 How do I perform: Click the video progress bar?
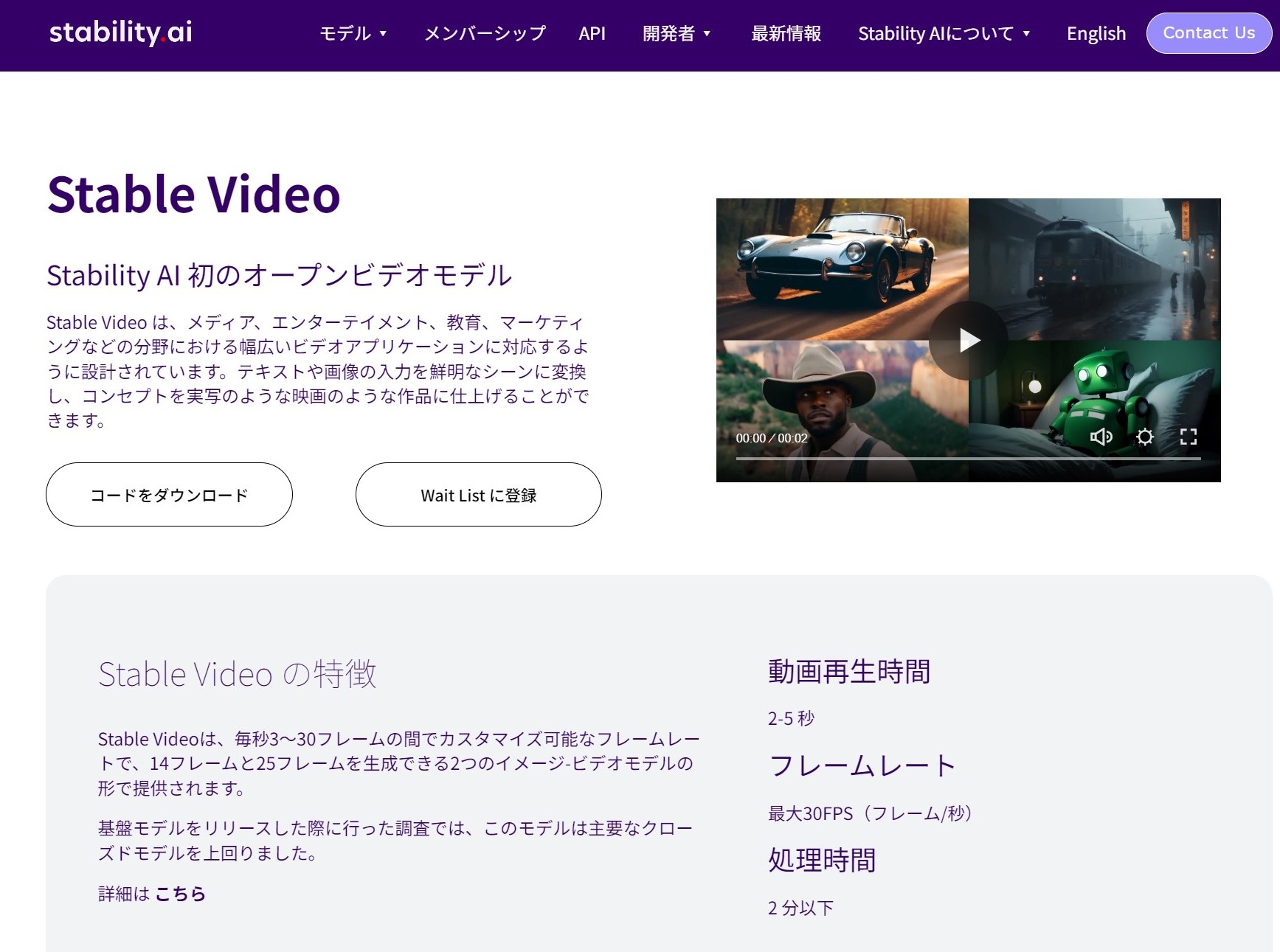tap(967, 459)
